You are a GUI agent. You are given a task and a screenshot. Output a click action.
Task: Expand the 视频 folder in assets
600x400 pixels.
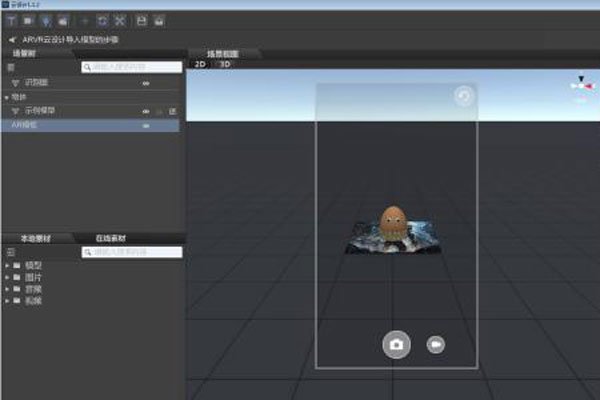(x=9, y=300)
